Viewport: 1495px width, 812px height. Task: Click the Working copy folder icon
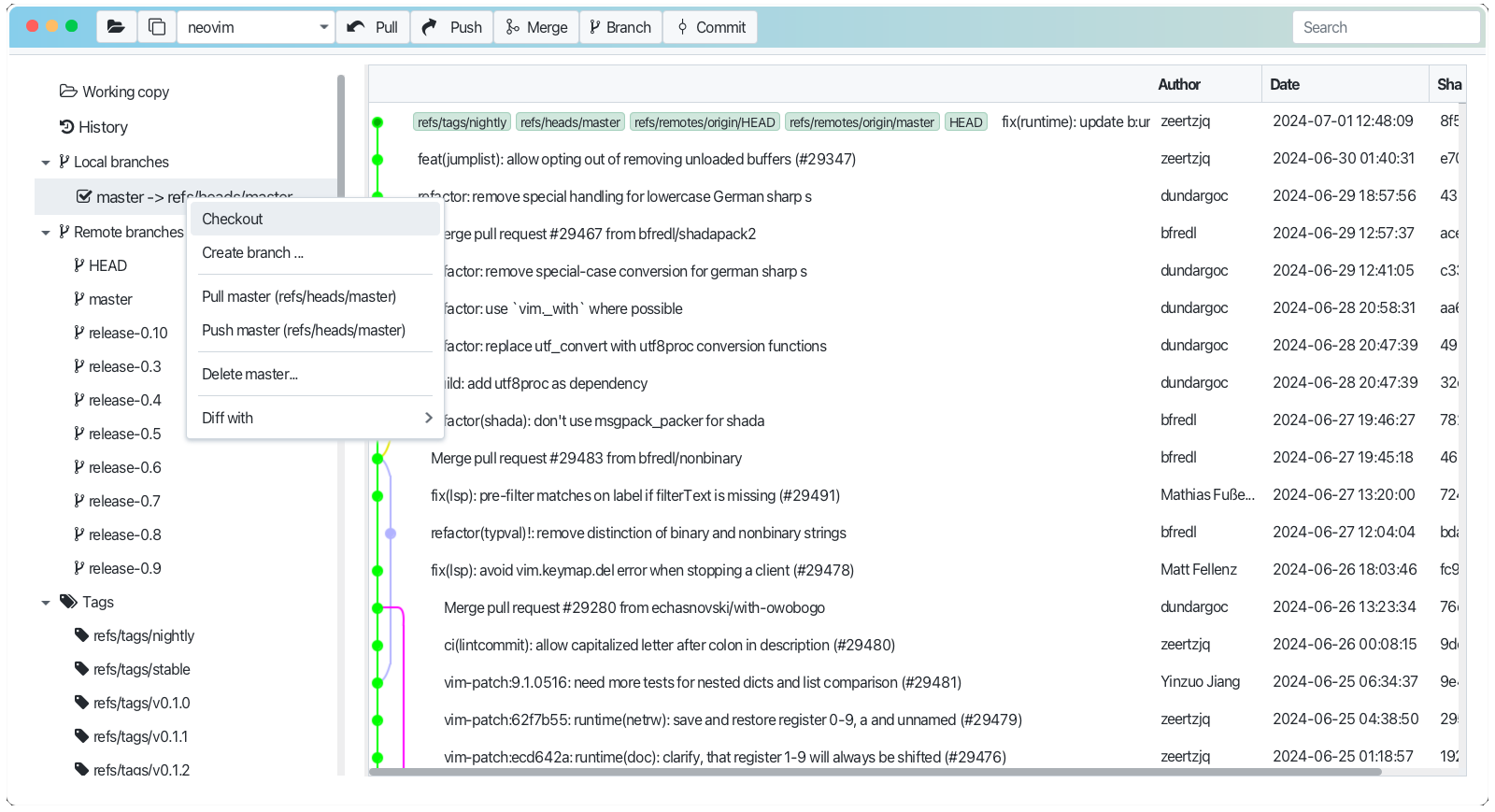coord(68,91)
